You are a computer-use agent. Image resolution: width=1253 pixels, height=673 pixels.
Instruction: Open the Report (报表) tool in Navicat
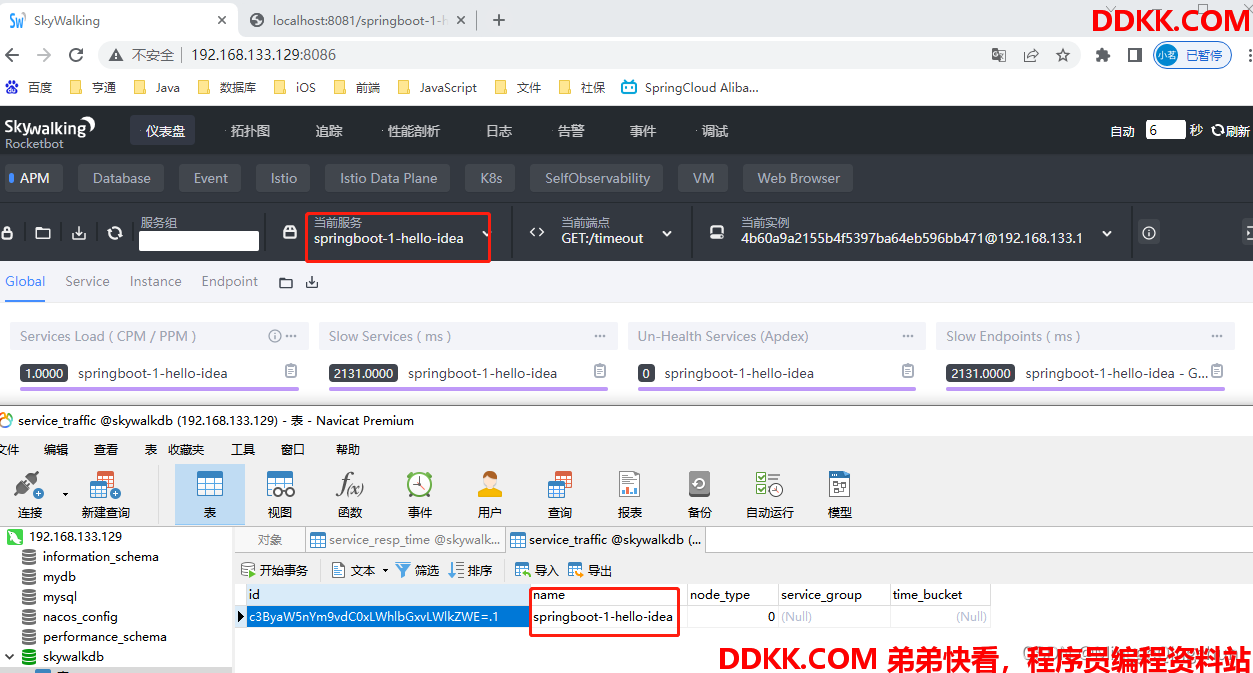630,494
